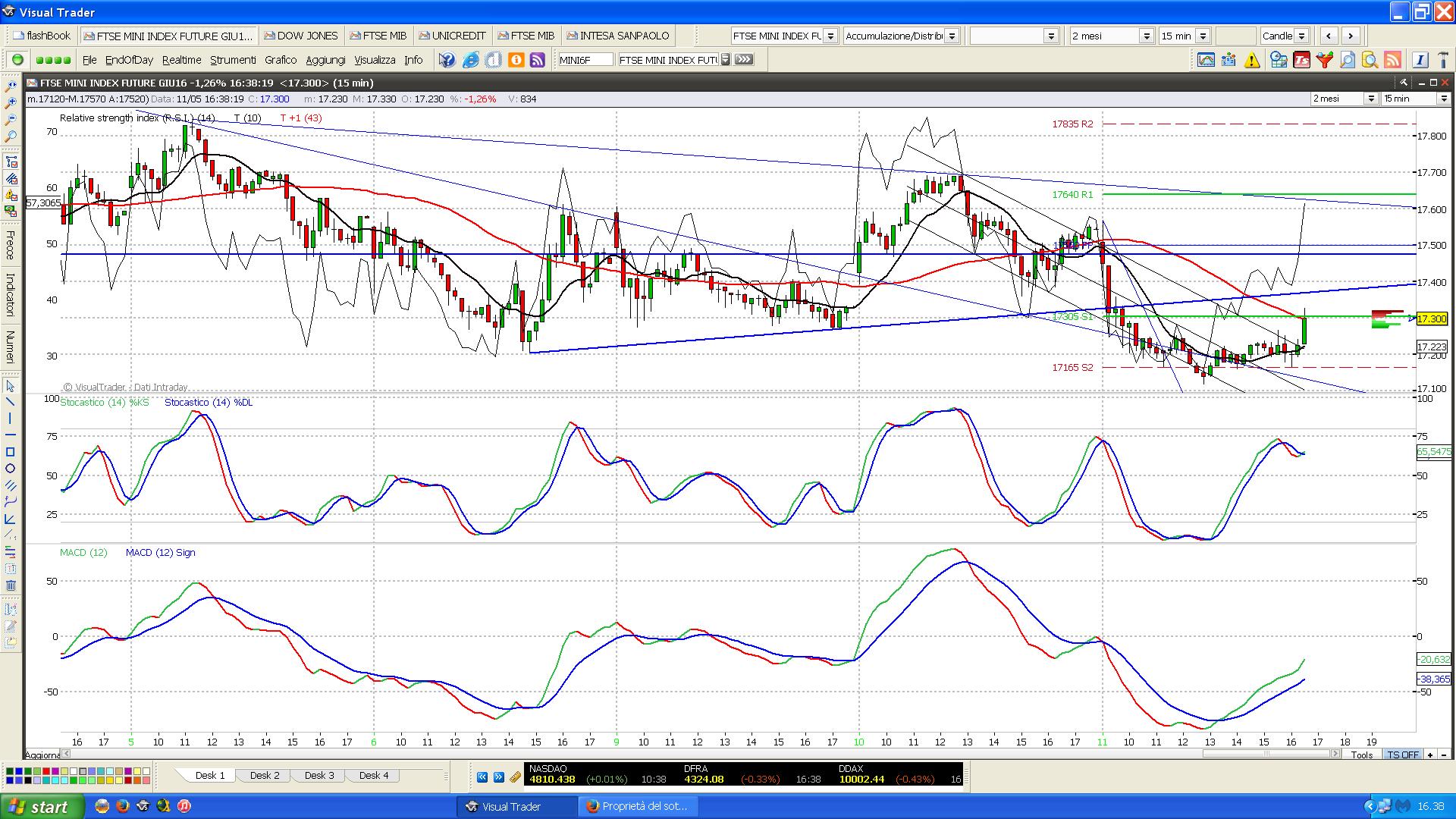The image size is (1456, 819).
Task: Switch to the DOW JONES chart tab
Action: click(x=301, y=36)
